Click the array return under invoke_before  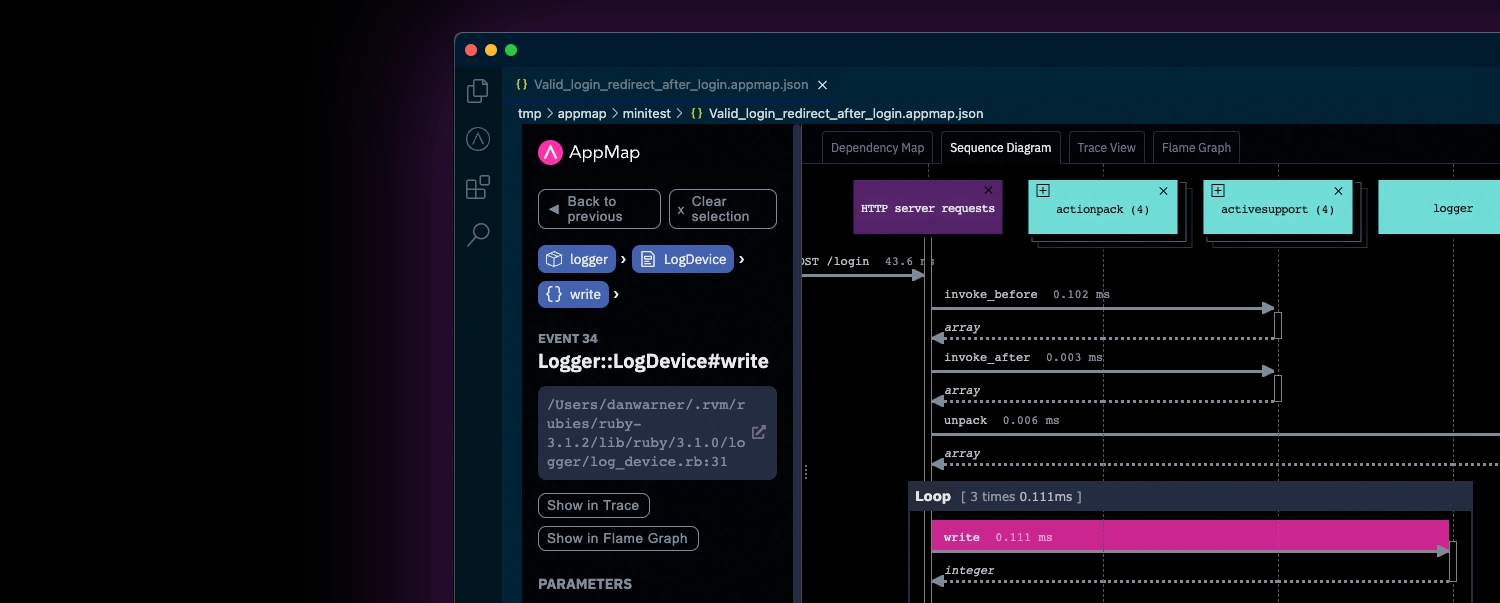[962, 327]
